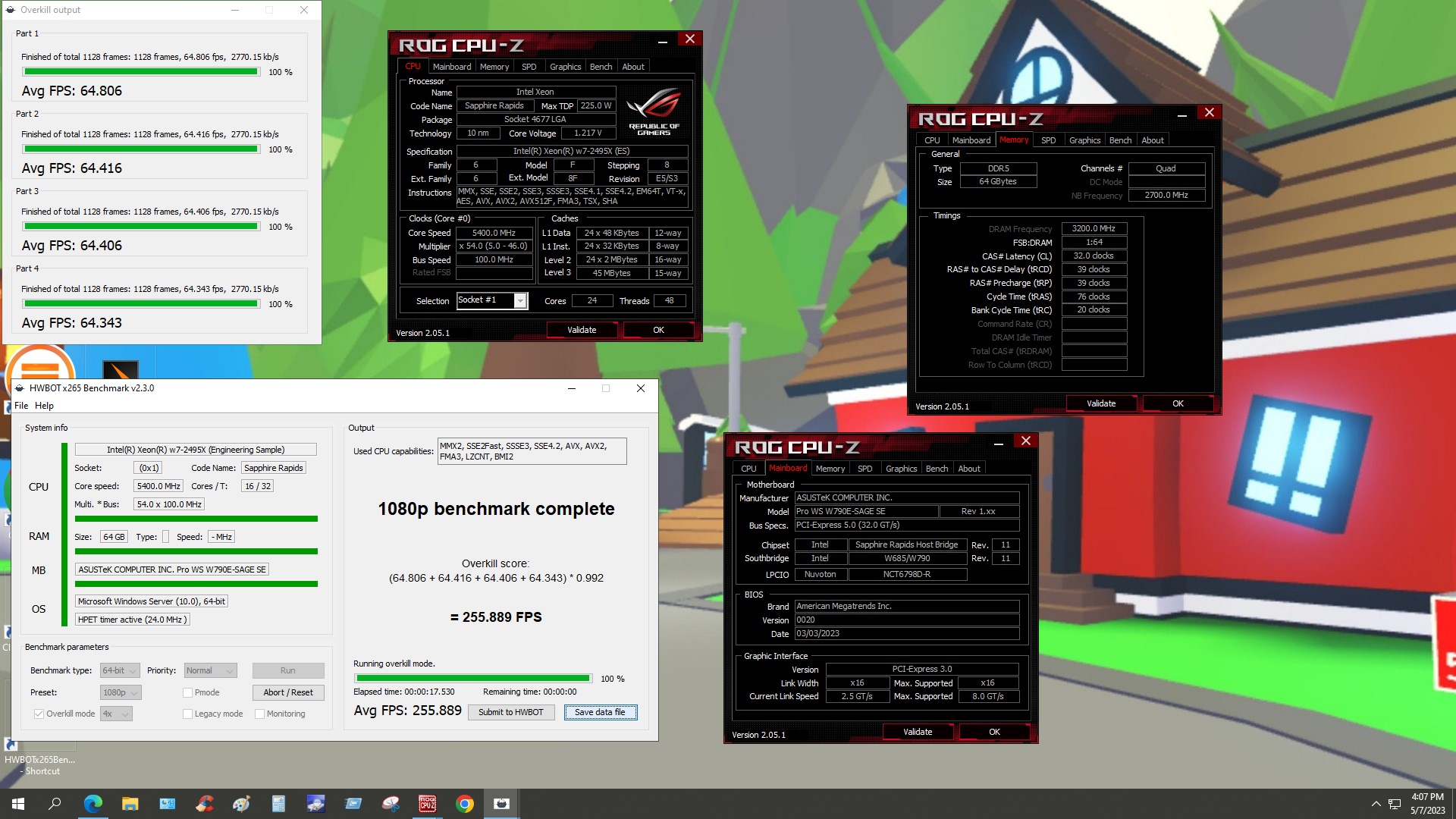This screenshot has width=1456, height=819.
Task: Switch to ROG CPU-Z taskbar icon
Action: 428,804
